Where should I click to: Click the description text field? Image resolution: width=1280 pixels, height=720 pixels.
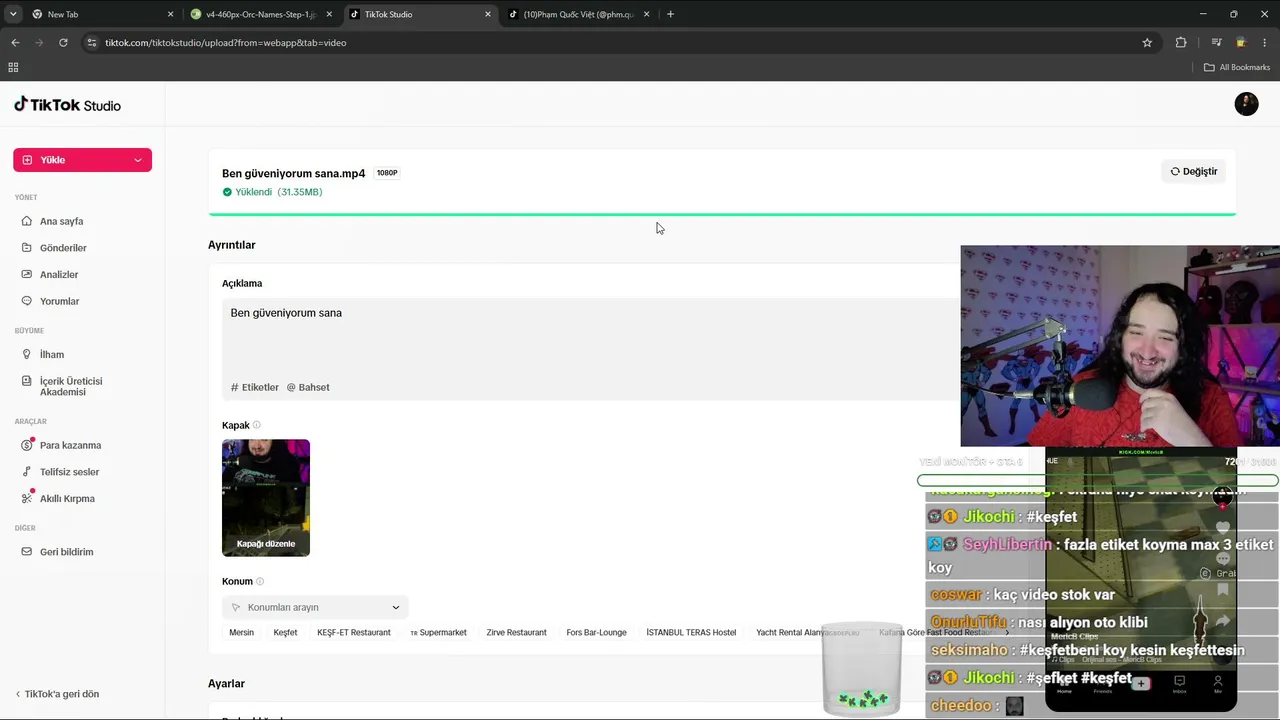pyautogui.click(x=590, y=349)
